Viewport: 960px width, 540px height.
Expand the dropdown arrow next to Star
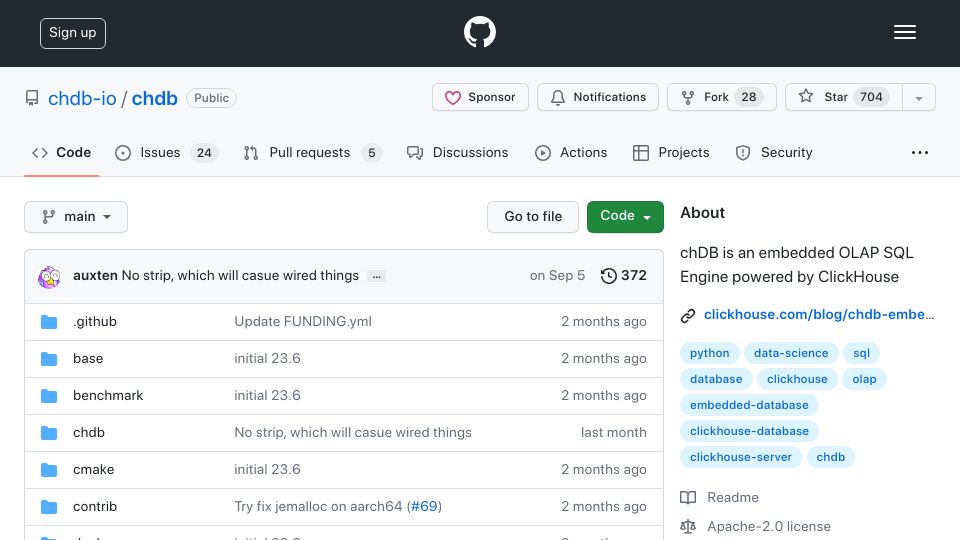pos(918,98)
